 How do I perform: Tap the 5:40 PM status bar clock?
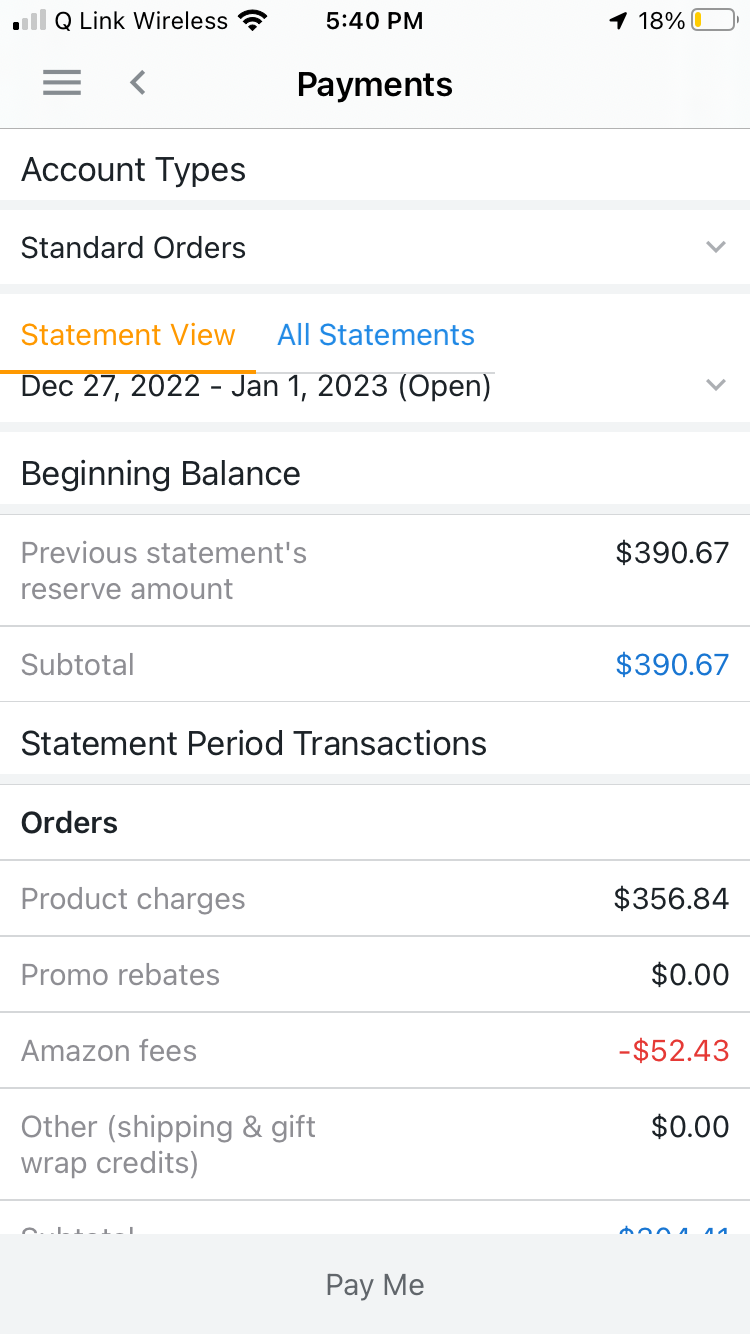374,21
